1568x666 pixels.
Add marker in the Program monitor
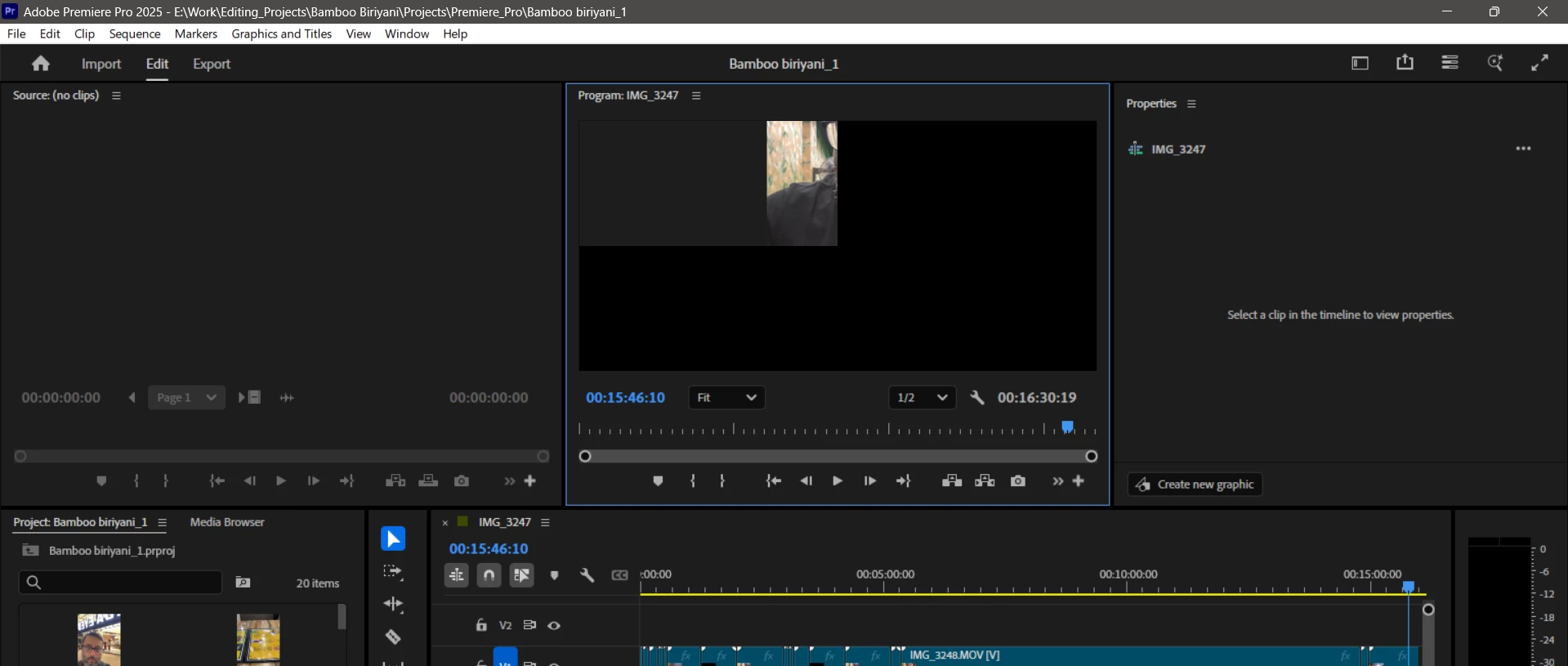click(x=658, y=481)
